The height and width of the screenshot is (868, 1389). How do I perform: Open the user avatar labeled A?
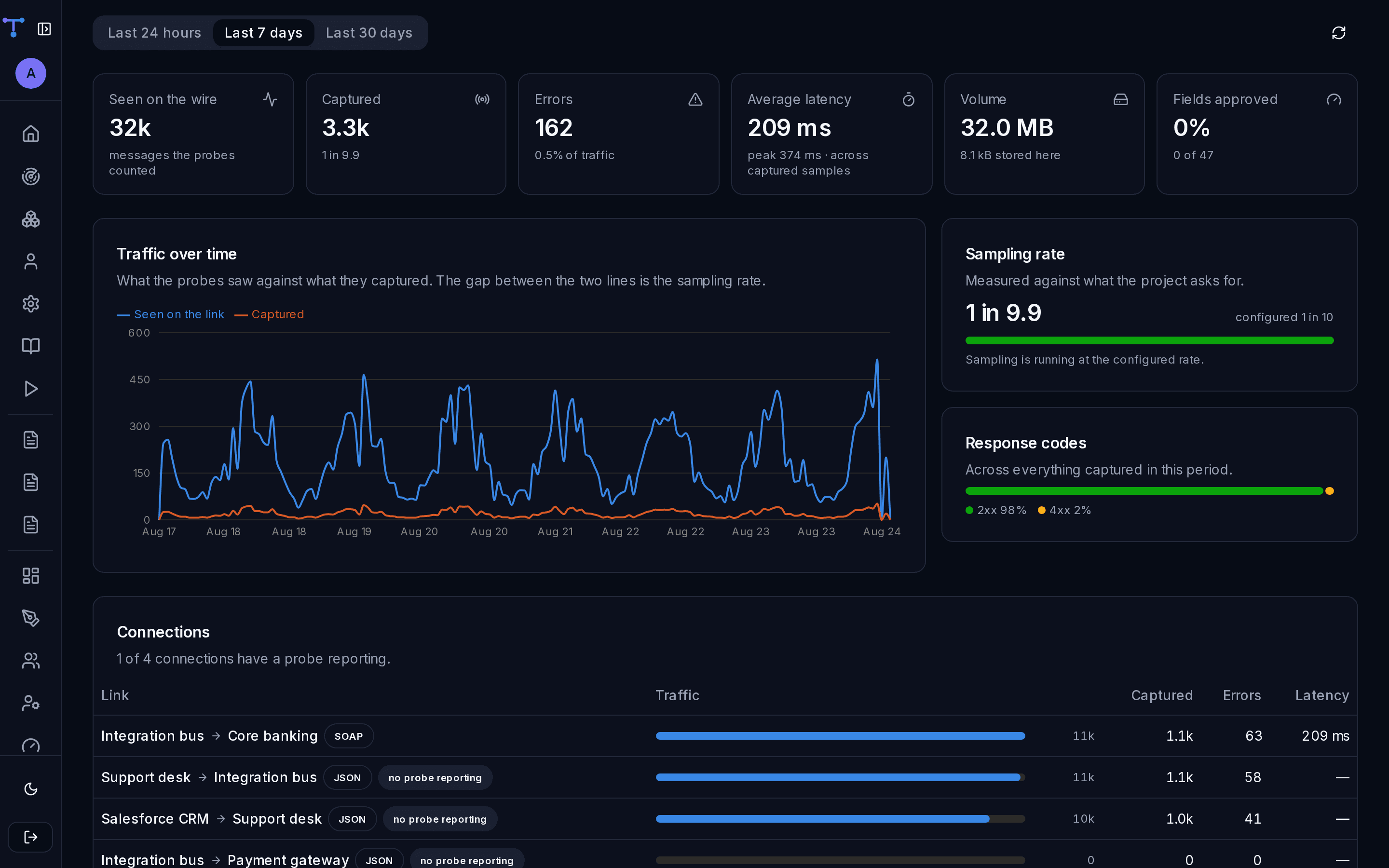click(x=30, y=73)
